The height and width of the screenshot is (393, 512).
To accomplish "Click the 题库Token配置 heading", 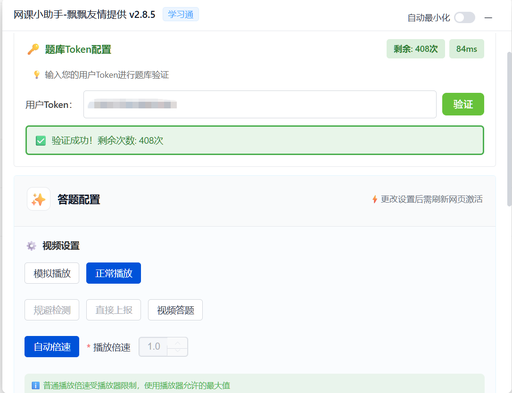I will (x=78, y=49).
